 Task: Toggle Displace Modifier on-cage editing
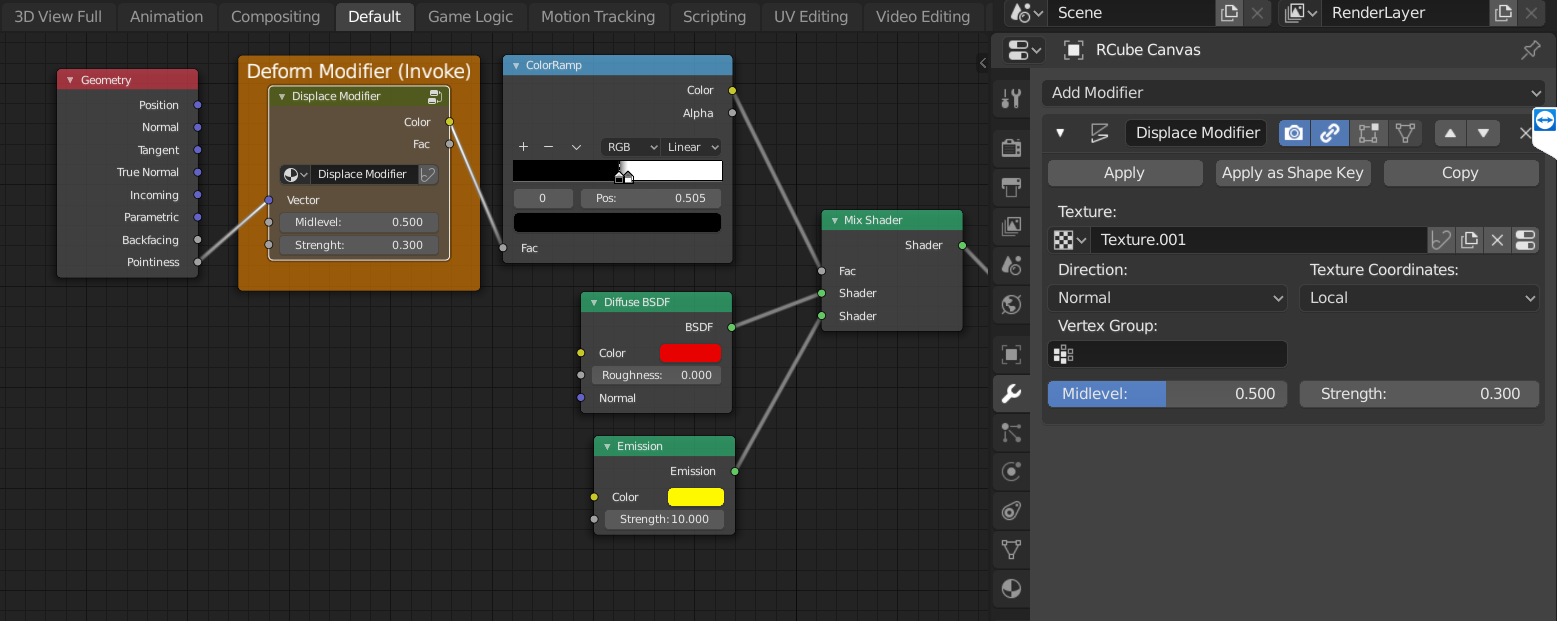pos(1406,133)
